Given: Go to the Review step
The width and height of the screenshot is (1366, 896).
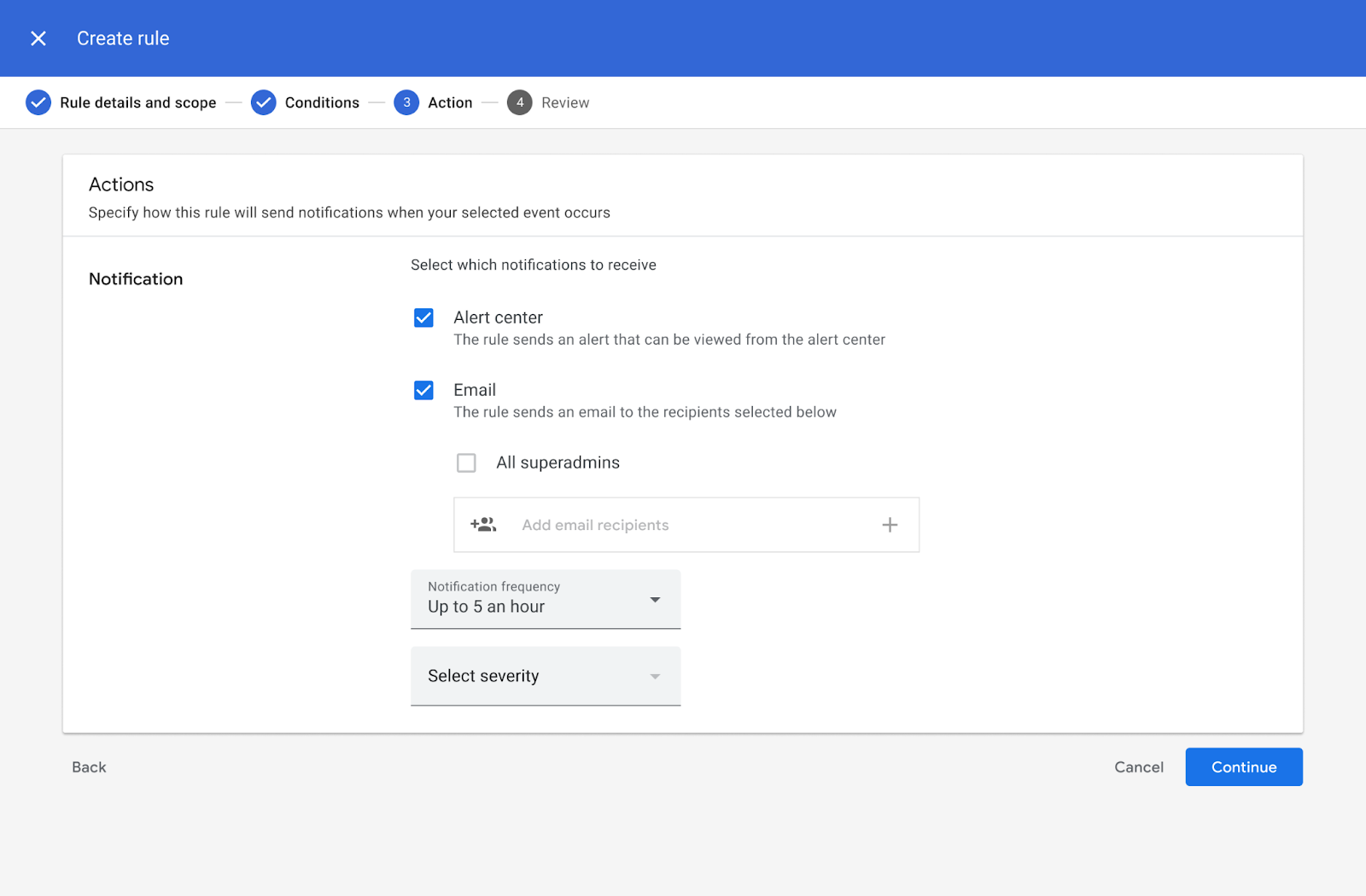Looking at the screenshot, I should pyautogui.click(x=565, y=102).
